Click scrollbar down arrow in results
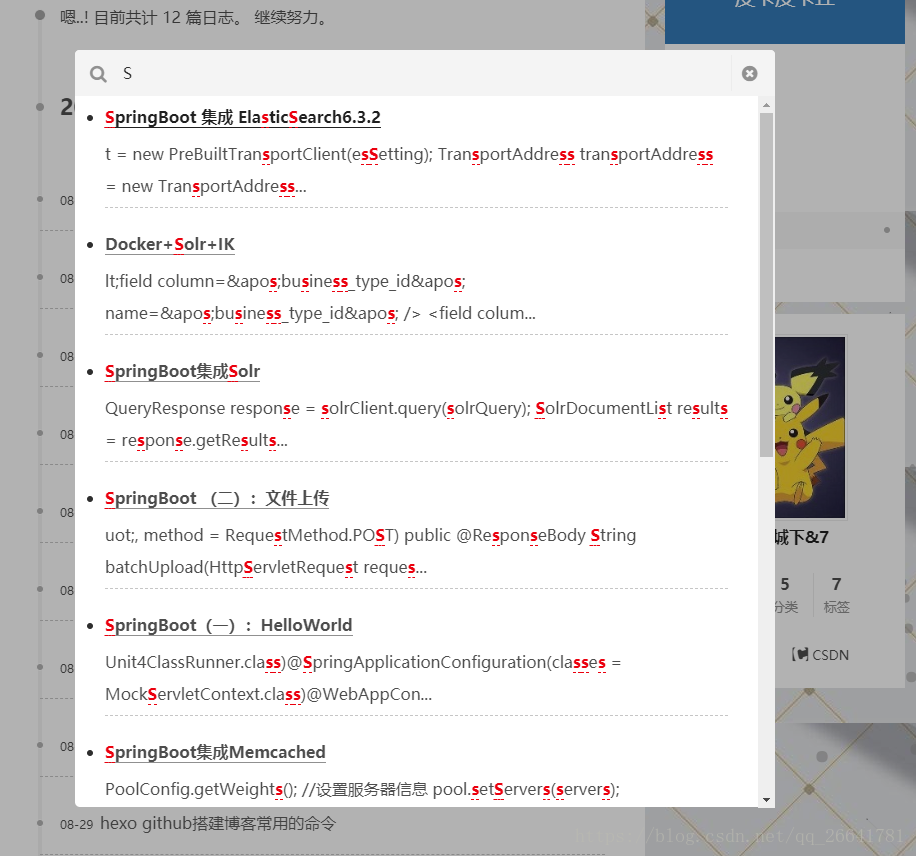The height and width of the screenshot is (856, 916). (766, 800)
